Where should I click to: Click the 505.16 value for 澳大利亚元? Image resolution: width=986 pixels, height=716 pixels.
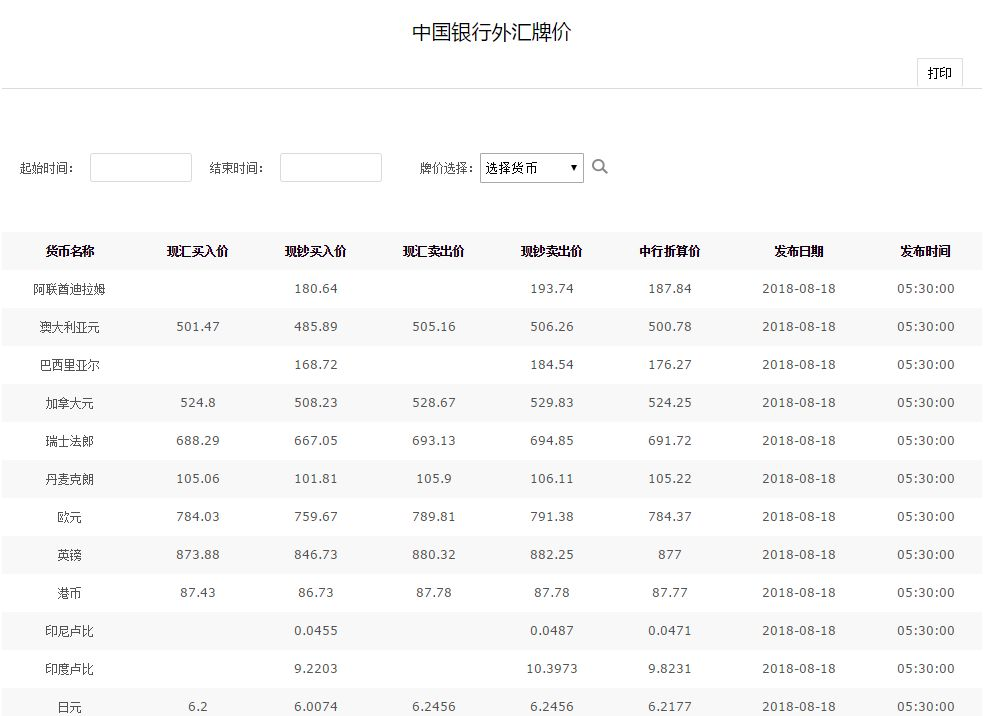pos(434,327)
